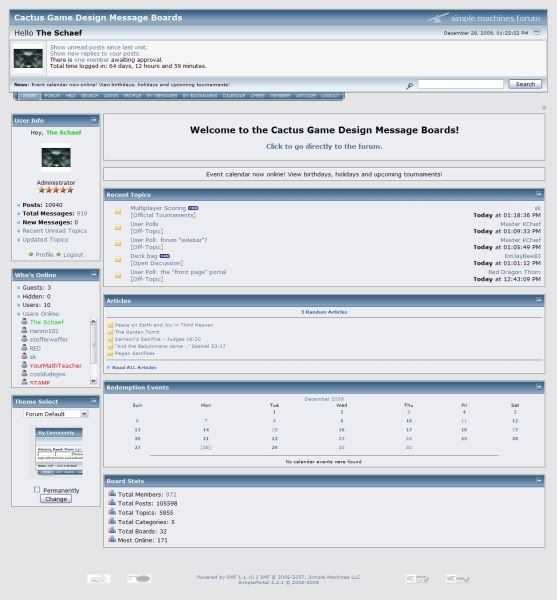The image size is (557, 600).
Task: Click user icon beside RED
Action: pyautogui.click(x=24, y=347)
